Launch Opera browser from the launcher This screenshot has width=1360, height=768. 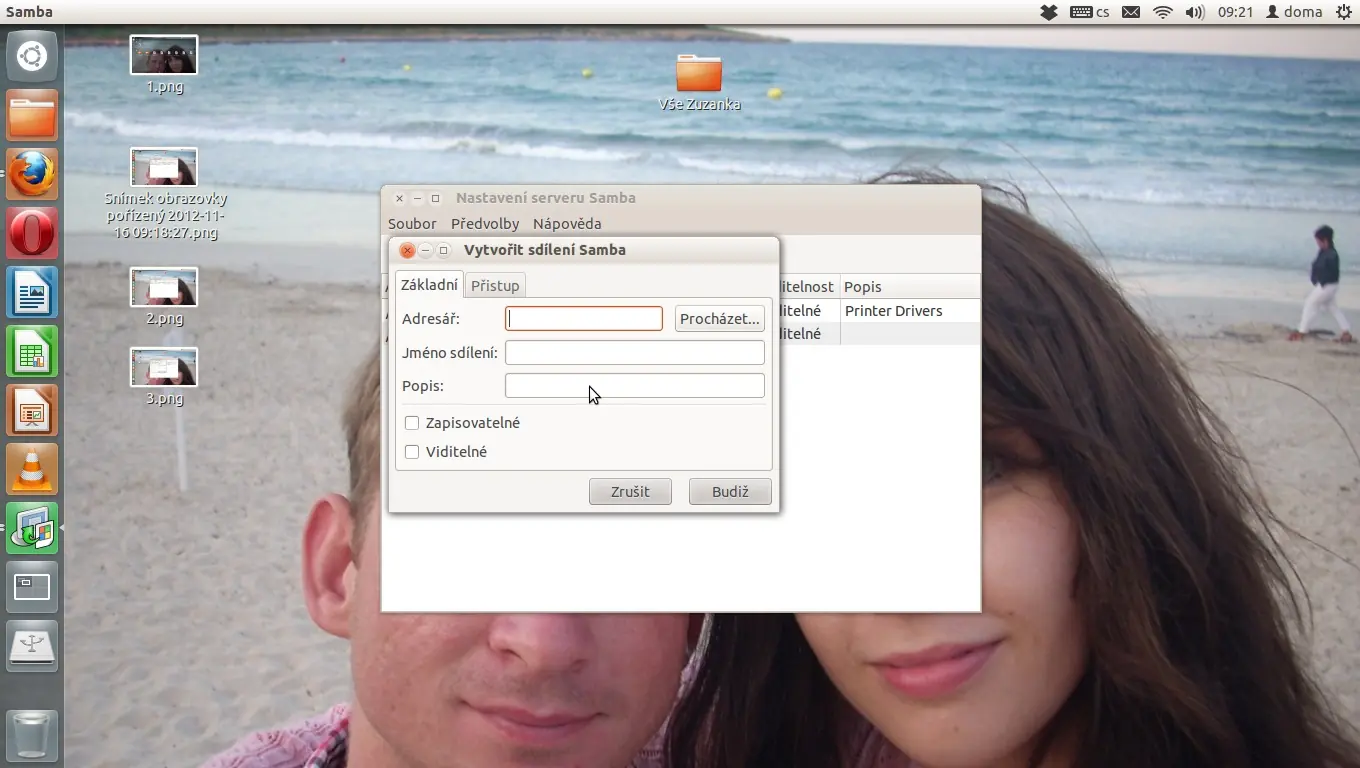pos(32,233)
